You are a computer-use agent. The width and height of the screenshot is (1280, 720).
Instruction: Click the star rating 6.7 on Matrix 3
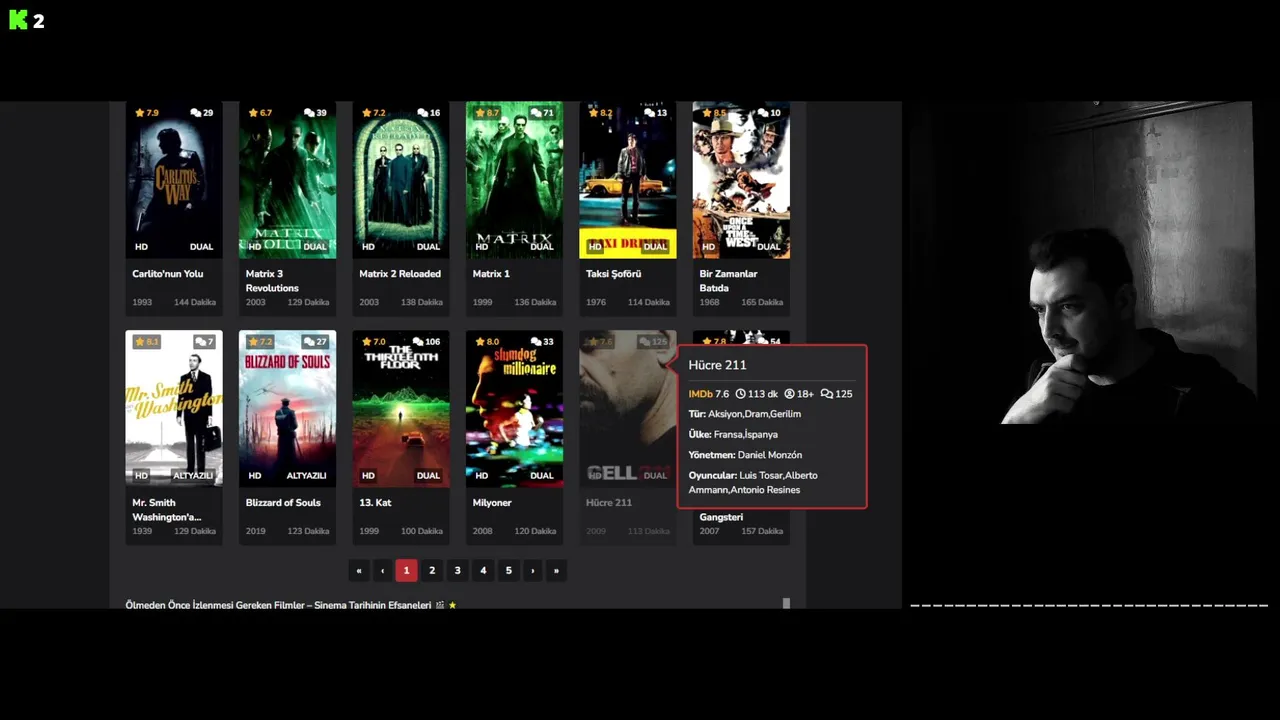[x=260, y=113]
